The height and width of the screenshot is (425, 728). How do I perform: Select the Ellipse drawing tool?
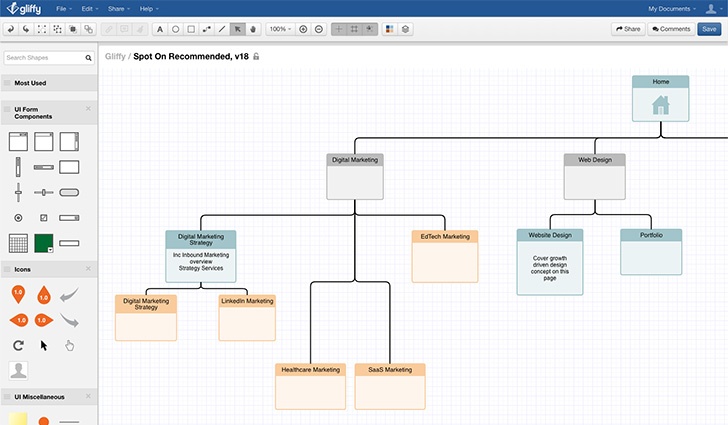point(176,29)
